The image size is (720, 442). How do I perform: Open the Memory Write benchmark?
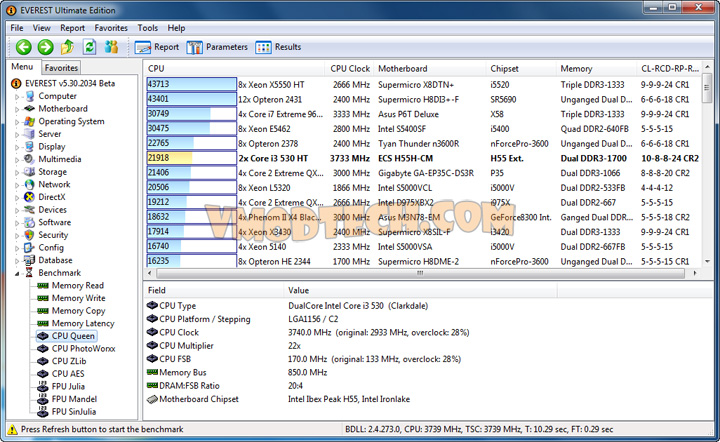[72, 298]
